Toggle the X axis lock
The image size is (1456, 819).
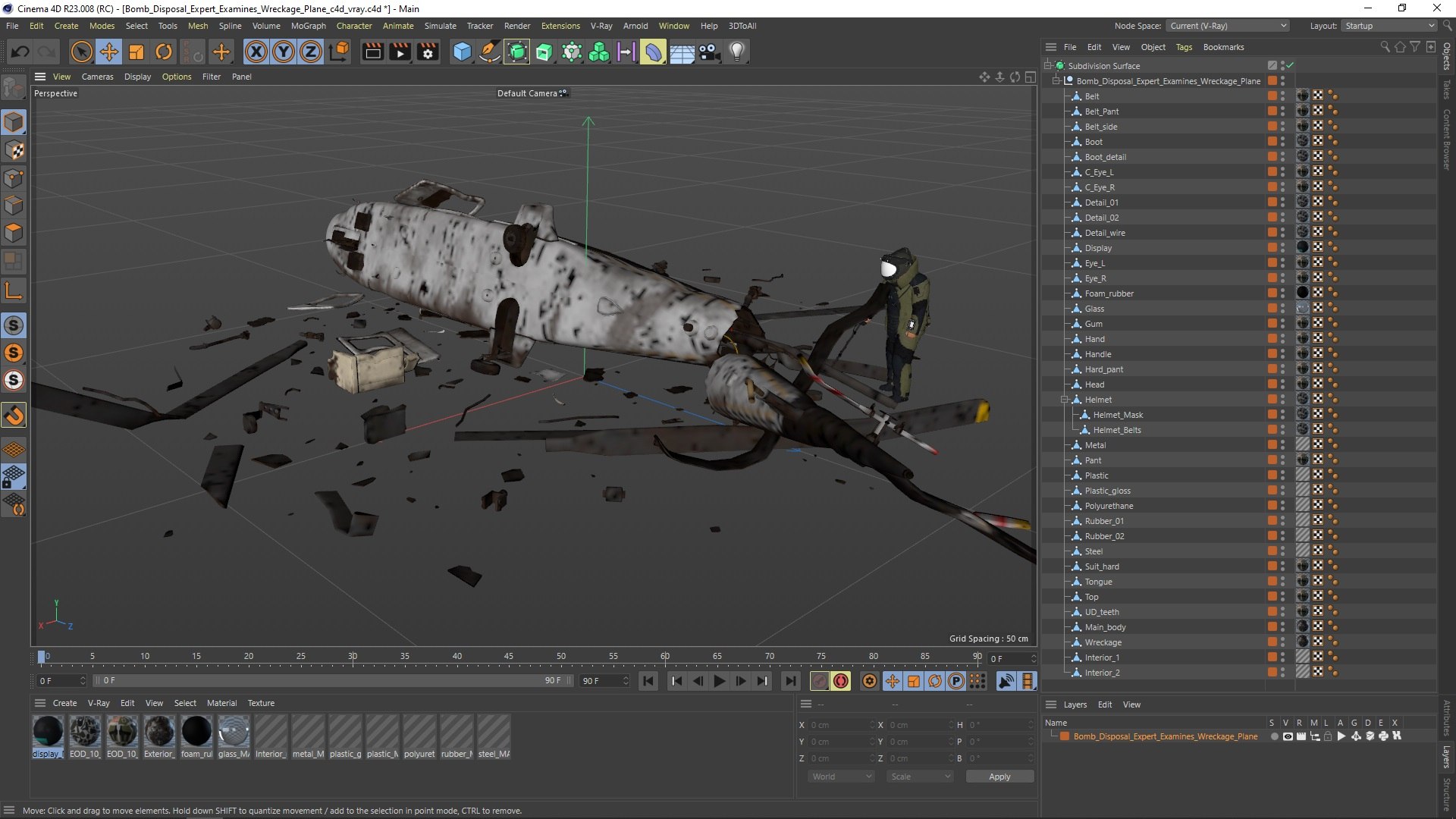pos(256,52)
